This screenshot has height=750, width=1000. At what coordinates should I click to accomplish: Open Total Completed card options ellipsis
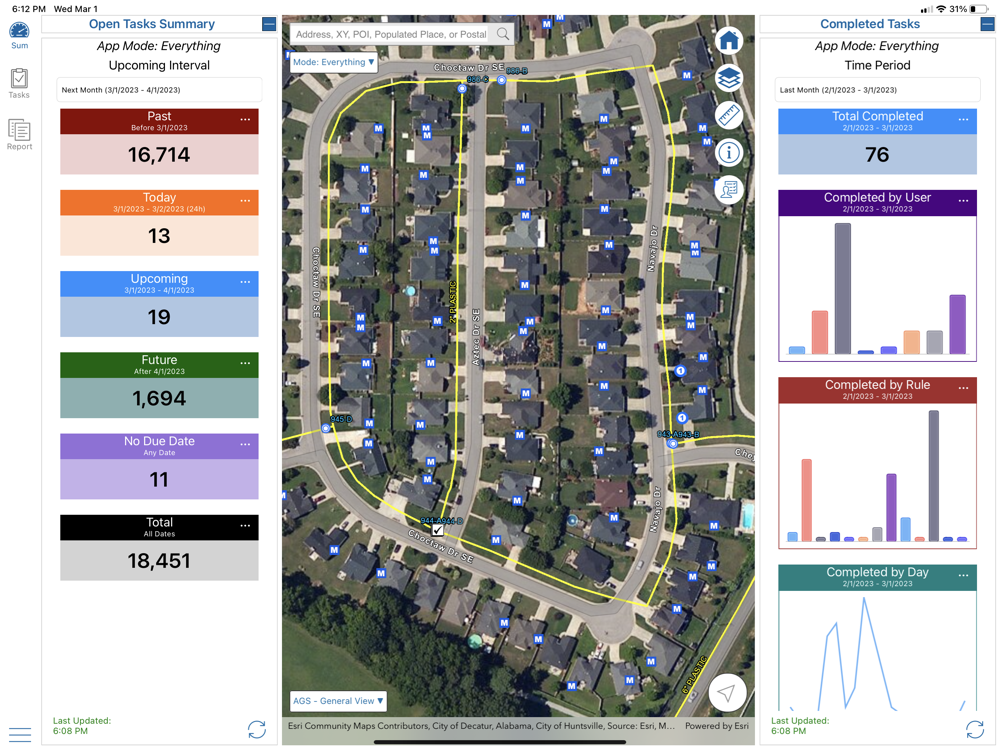click(963, 119)
